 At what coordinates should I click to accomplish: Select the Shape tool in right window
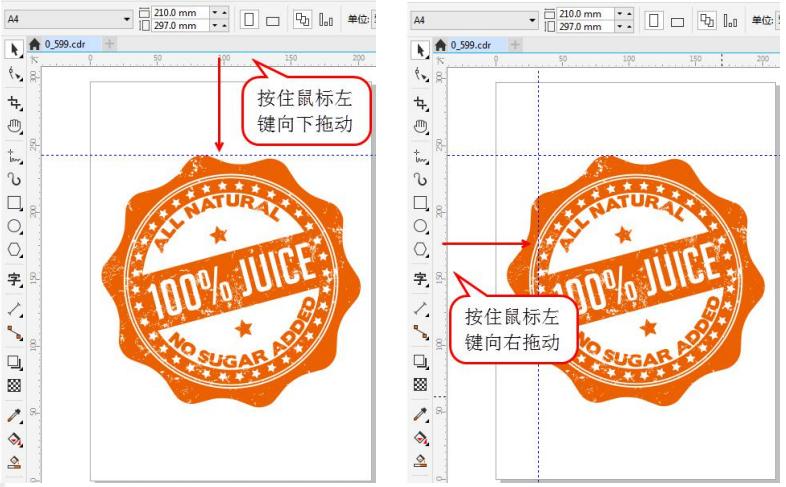click(x=421, y=74)
